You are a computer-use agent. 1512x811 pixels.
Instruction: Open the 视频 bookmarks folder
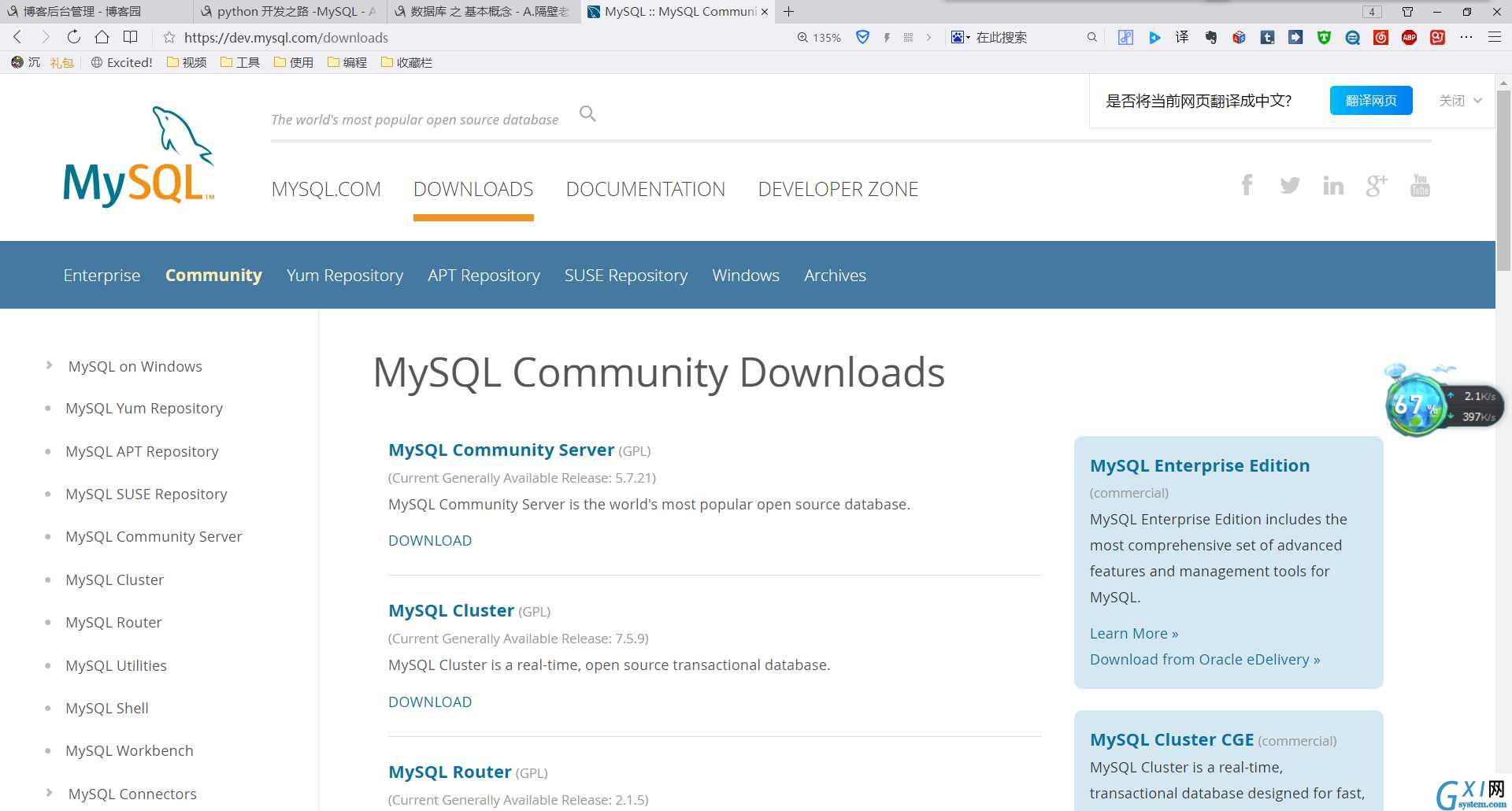[x=187, y=62]
